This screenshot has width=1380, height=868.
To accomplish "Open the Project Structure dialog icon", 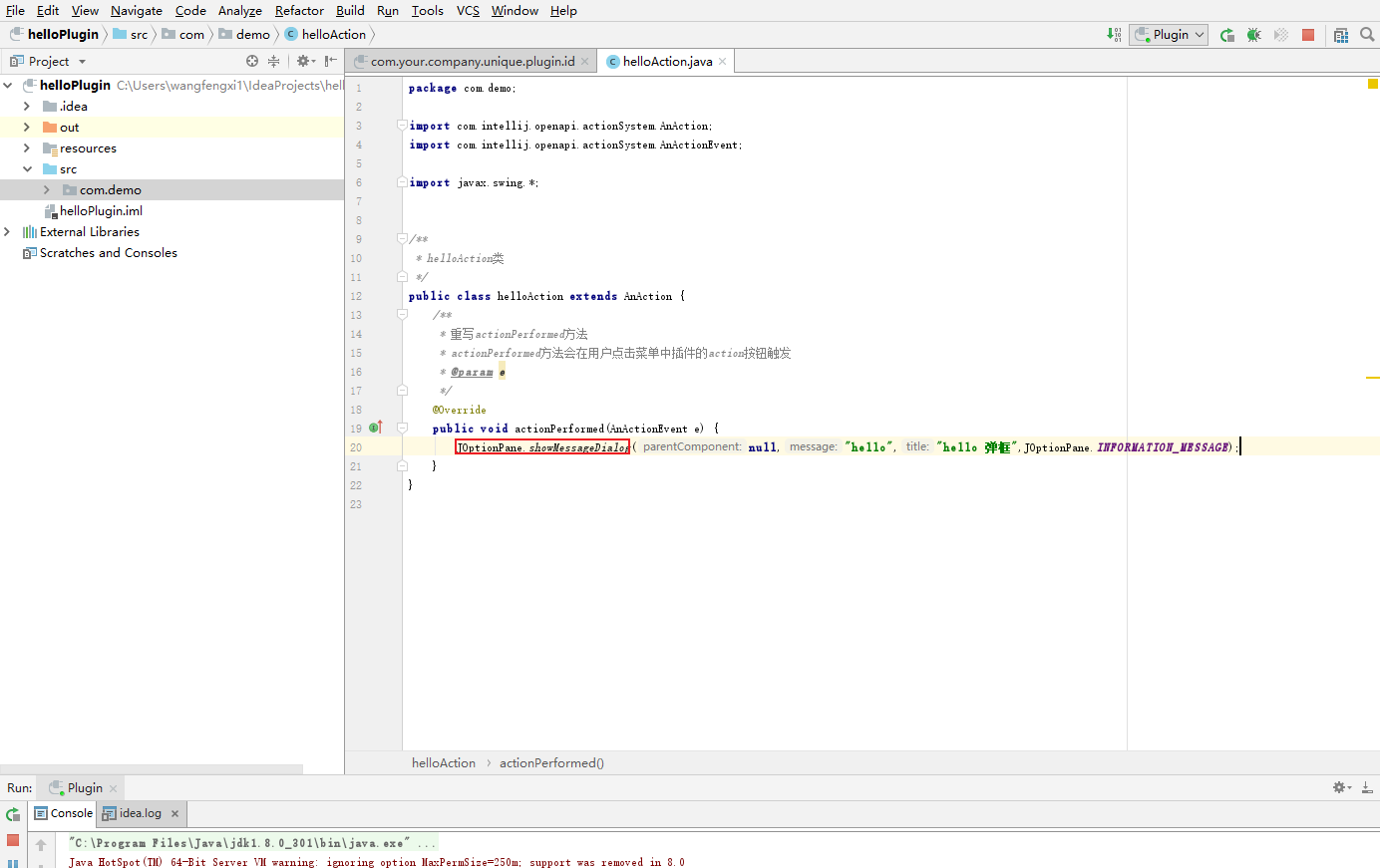I will pyautogui.click(x=1341, y=35).
